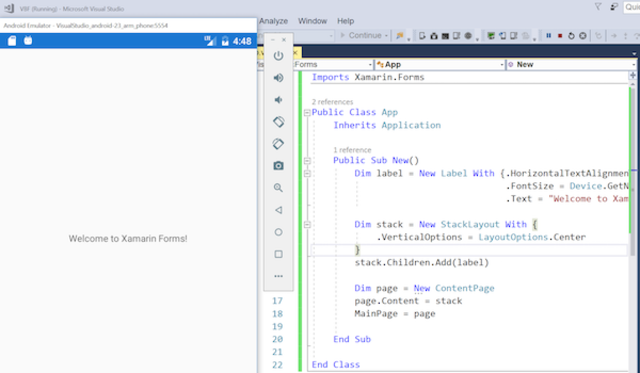Click the emulator volume down icon
Screen dimensions: 640x373
[278, 100]
